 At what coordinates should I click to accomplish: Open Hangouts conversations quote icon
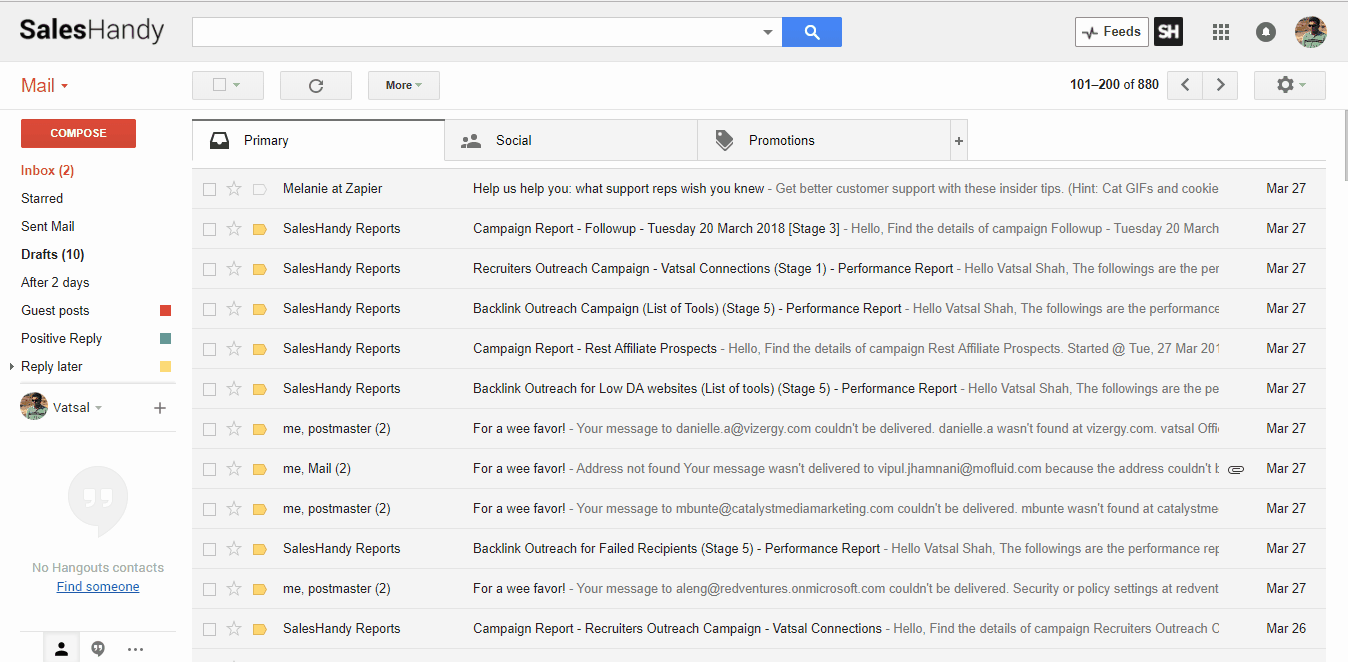click(98, 649)
